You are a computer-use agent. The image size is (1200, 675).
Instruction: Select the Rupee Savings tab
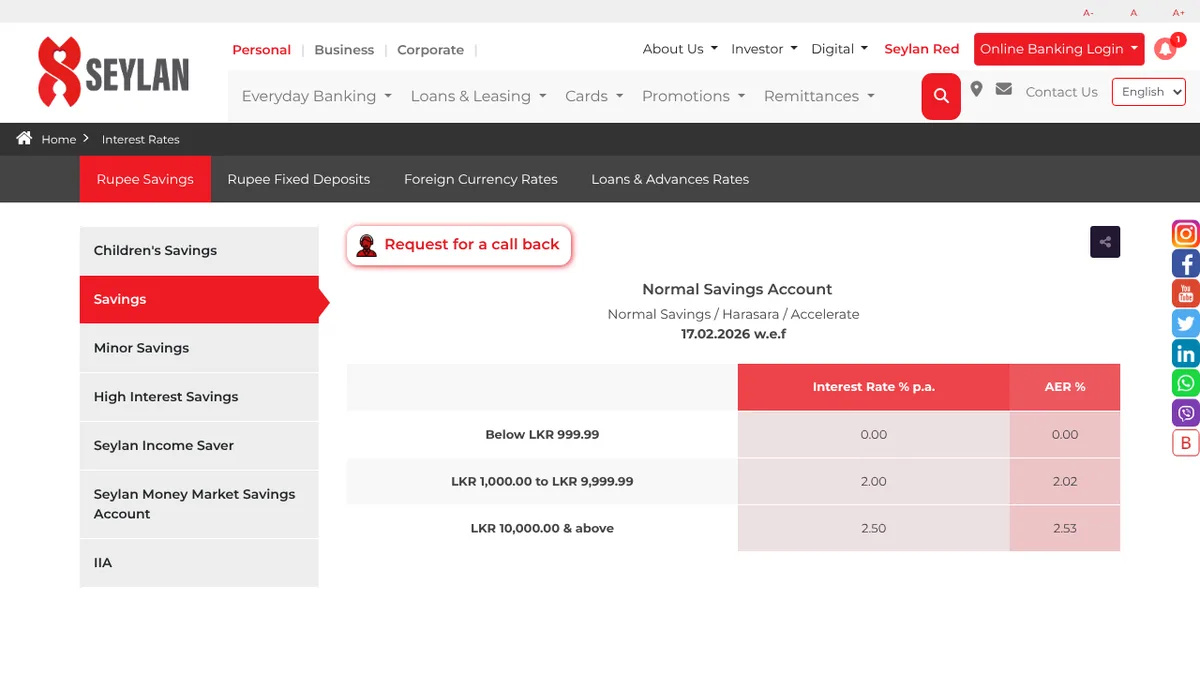pyautogui.click(x=145, y=179)
